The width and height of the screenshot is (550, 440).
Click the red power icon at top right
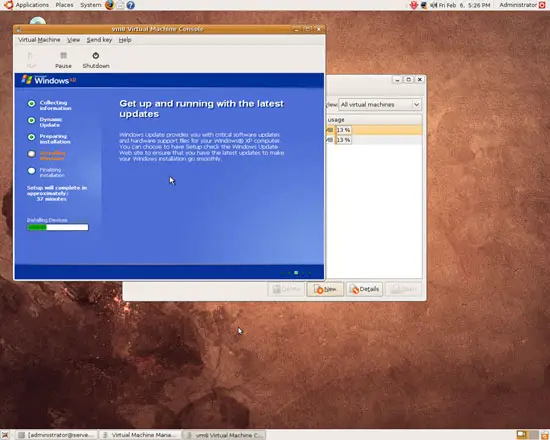542,5
